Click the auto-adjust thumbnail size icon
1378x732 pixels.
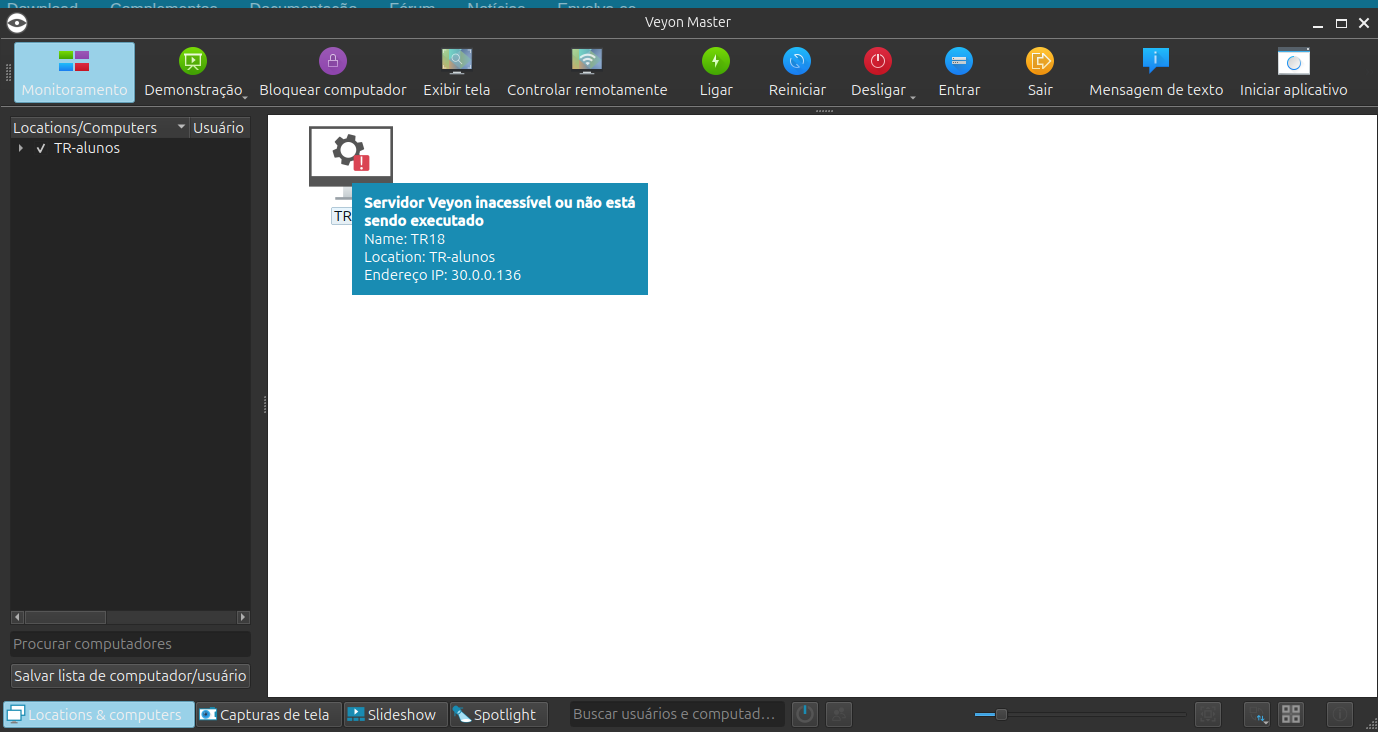(x=1208, y=714)
